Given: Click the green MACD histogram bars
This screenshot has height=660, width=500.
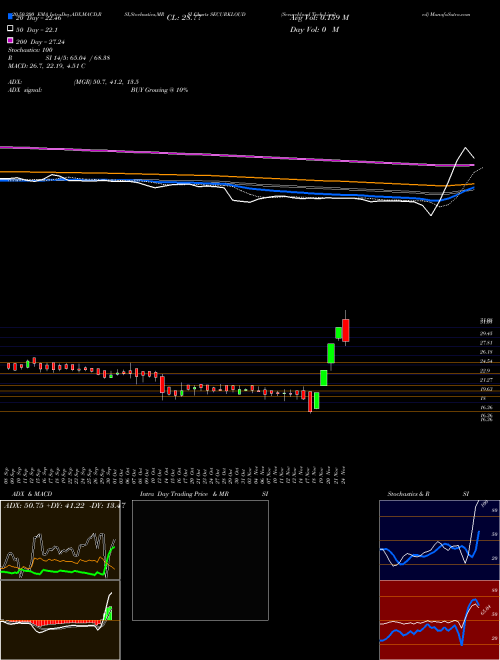Looking at the screenshot, I should point(108,613).
